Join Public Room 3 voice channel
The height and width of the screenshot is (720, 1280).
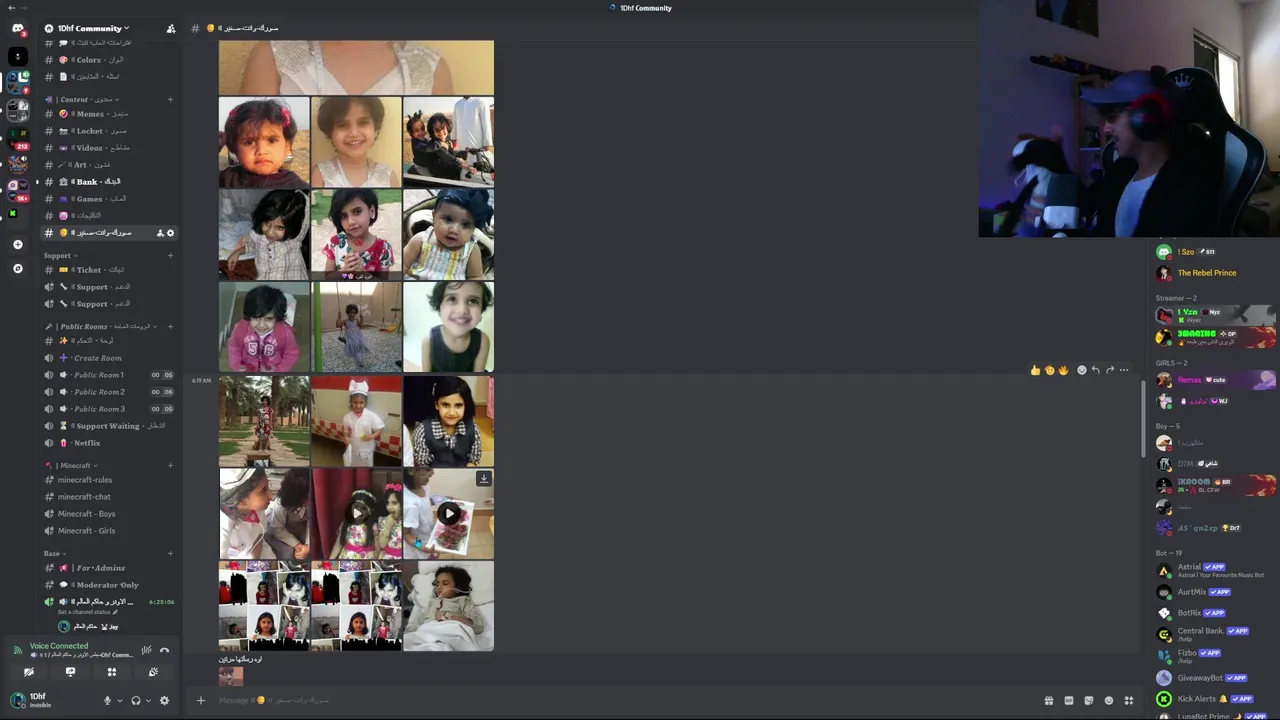(109, 409)
